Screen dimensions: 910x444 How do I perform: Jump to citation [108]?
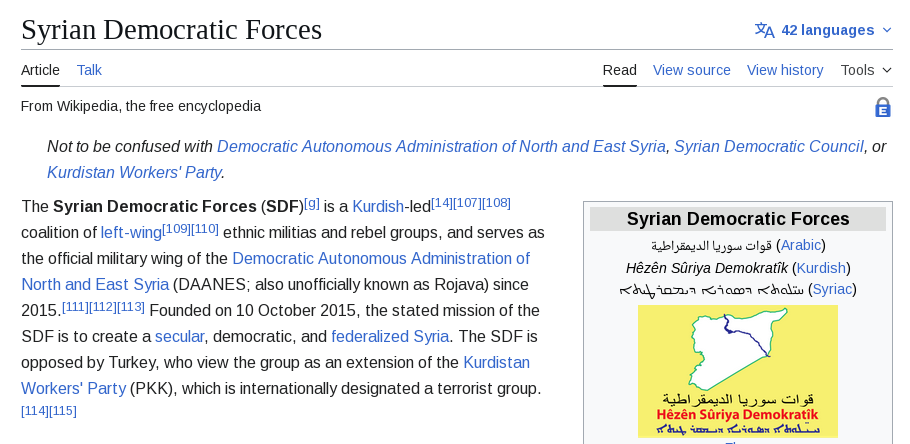coord(496,203)
